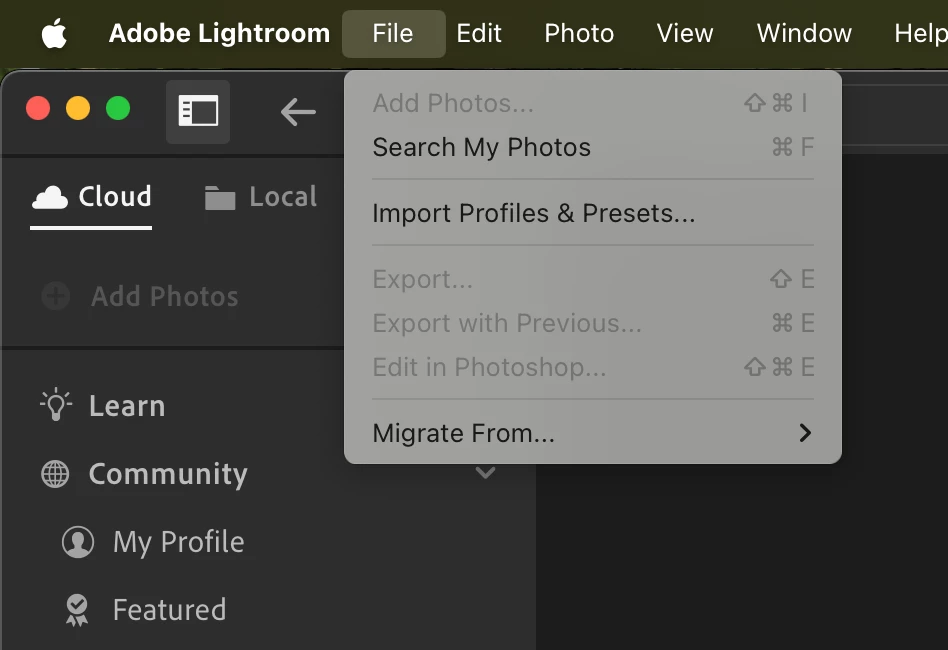Open the Photo menu

579,33
